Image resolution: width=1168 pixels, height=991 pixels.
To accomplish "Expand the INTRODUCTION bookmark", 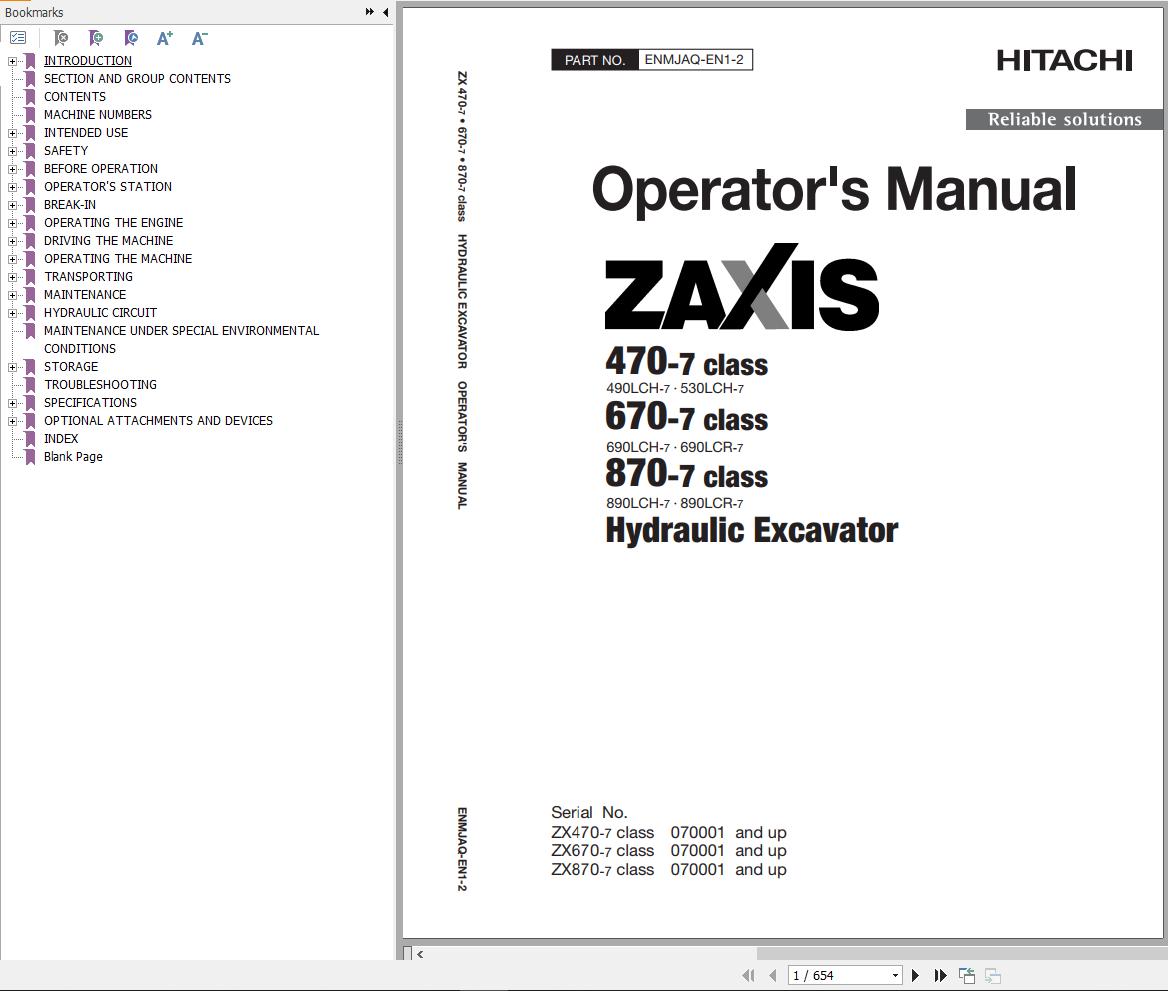I will [x=12, y=61].
